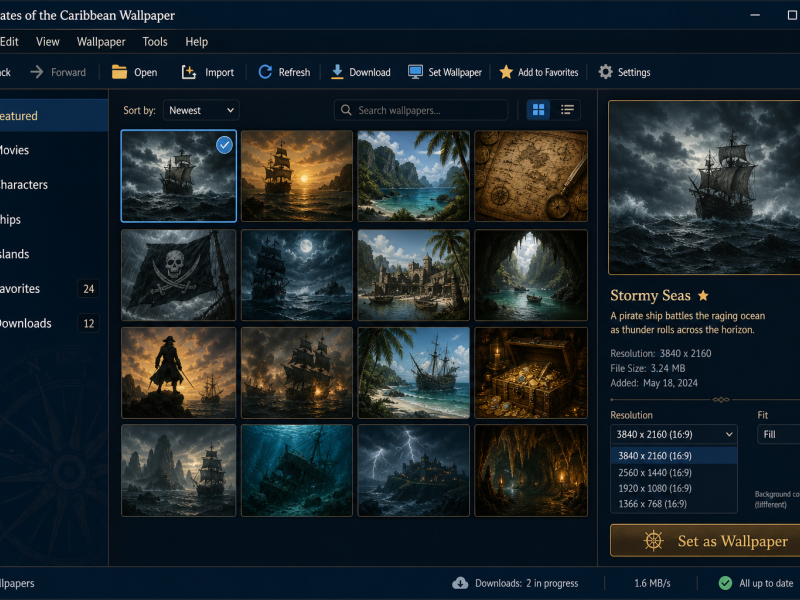Select the Islands category in sidebar
Viewport: 800px width, 600px height.
click(x=54, y=254)
